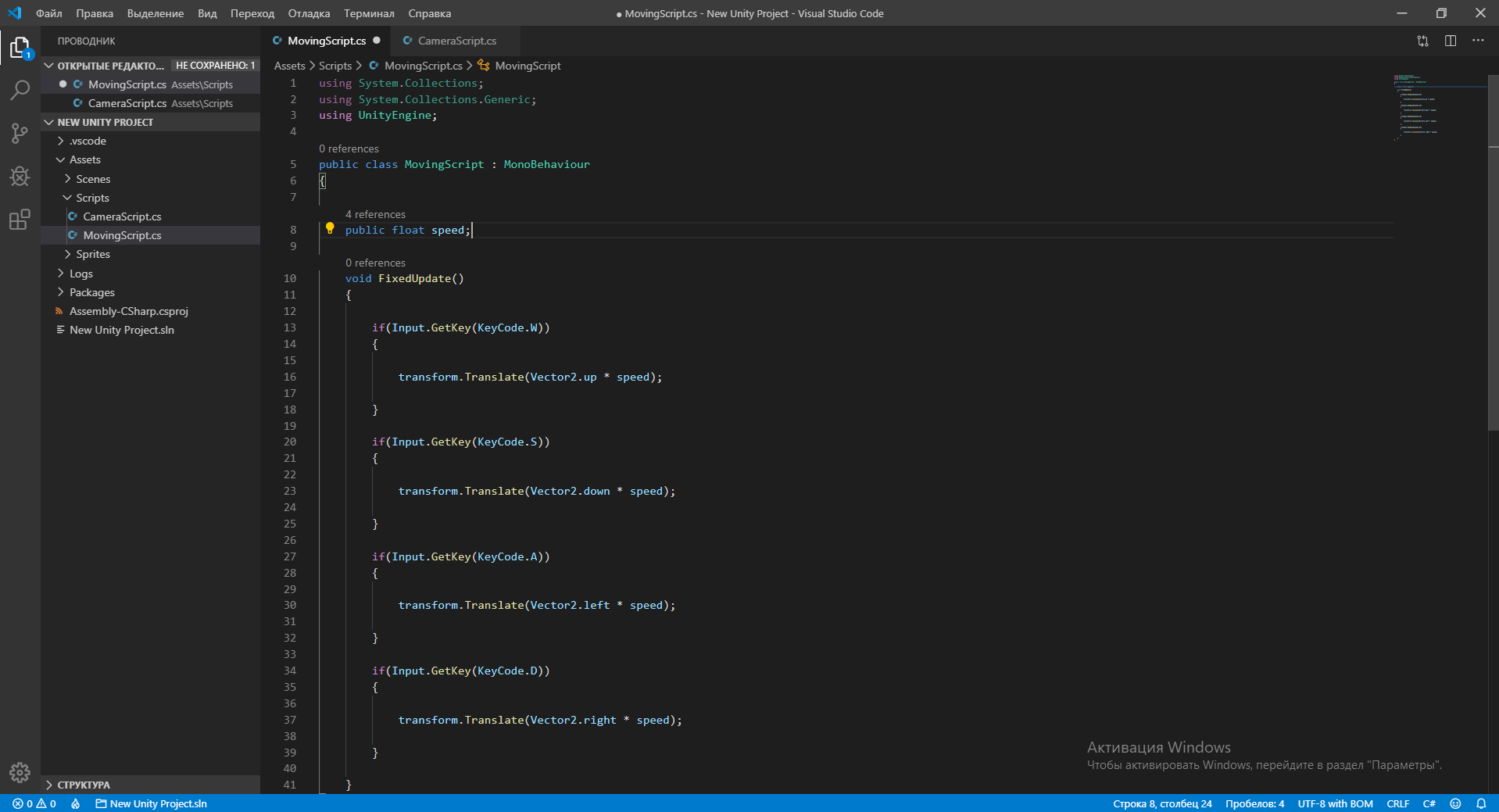Open the Выделение menu
Image resolution: width=1499 pixels, height=812 pixels.
coord(156,13)
